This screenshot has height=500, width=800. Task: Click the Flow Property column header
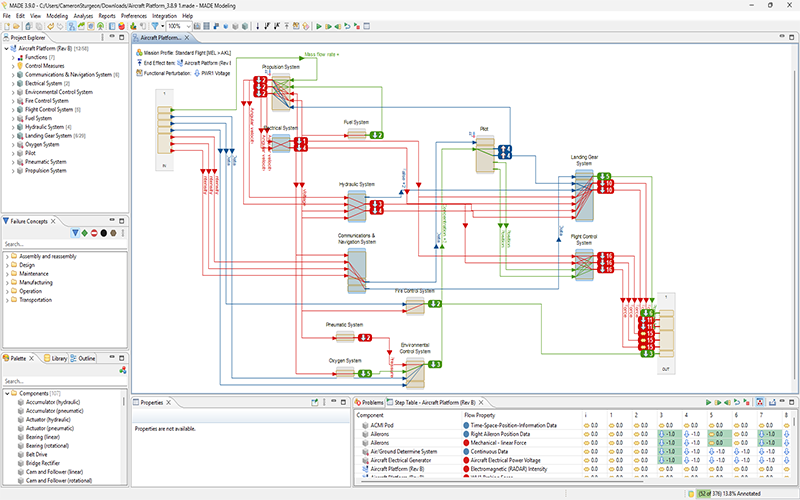[x=479, y=415]
